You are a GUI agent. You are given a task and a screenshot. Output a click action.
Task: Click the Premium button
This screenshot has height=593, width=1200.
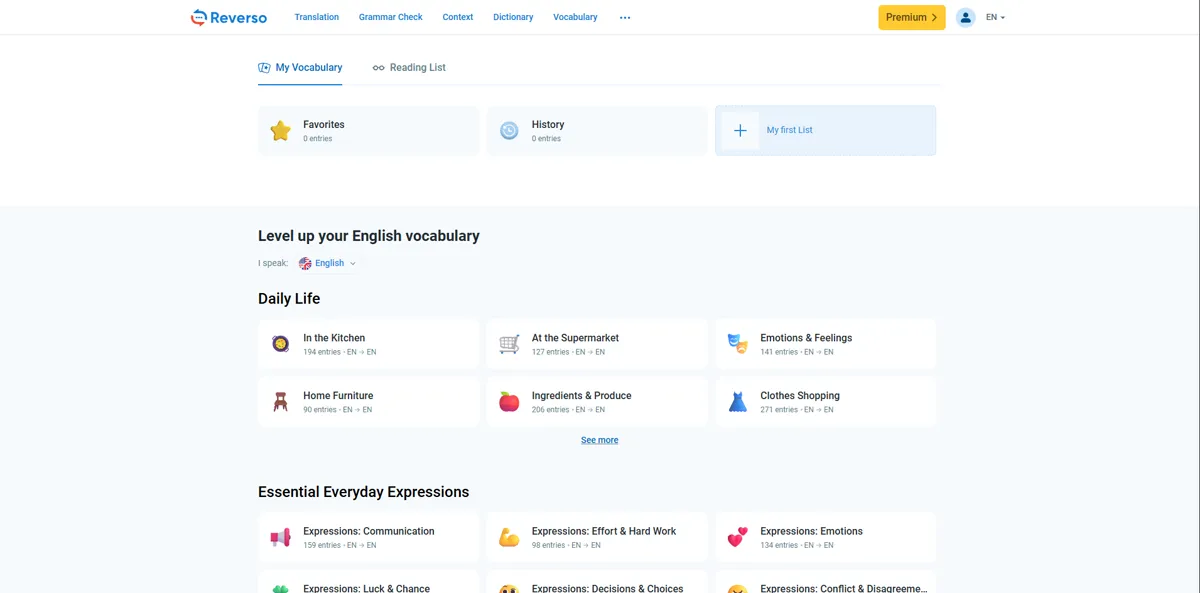pos(911,17)
